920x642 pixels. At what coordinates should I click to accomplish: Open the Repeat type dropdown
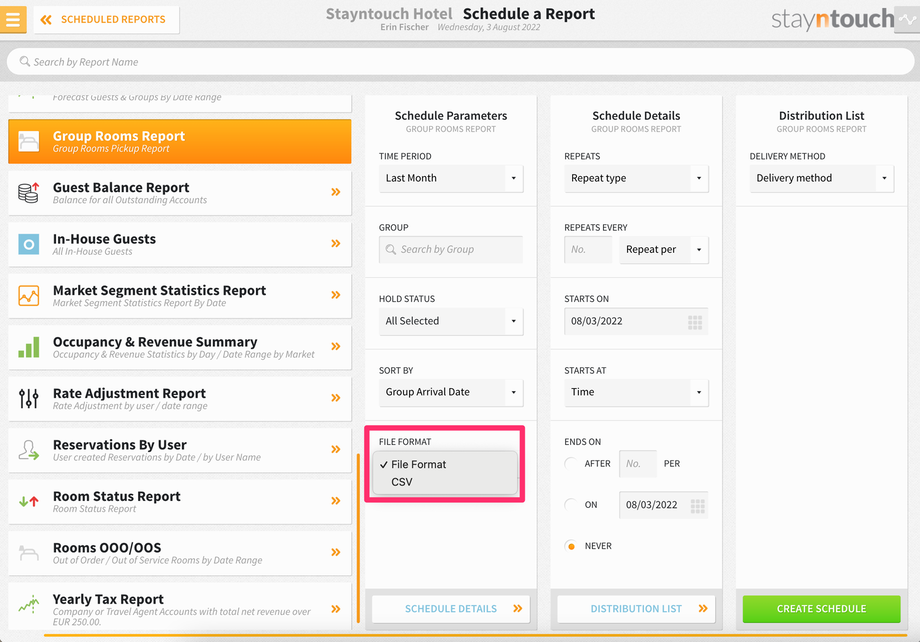[x=636, y=178]
